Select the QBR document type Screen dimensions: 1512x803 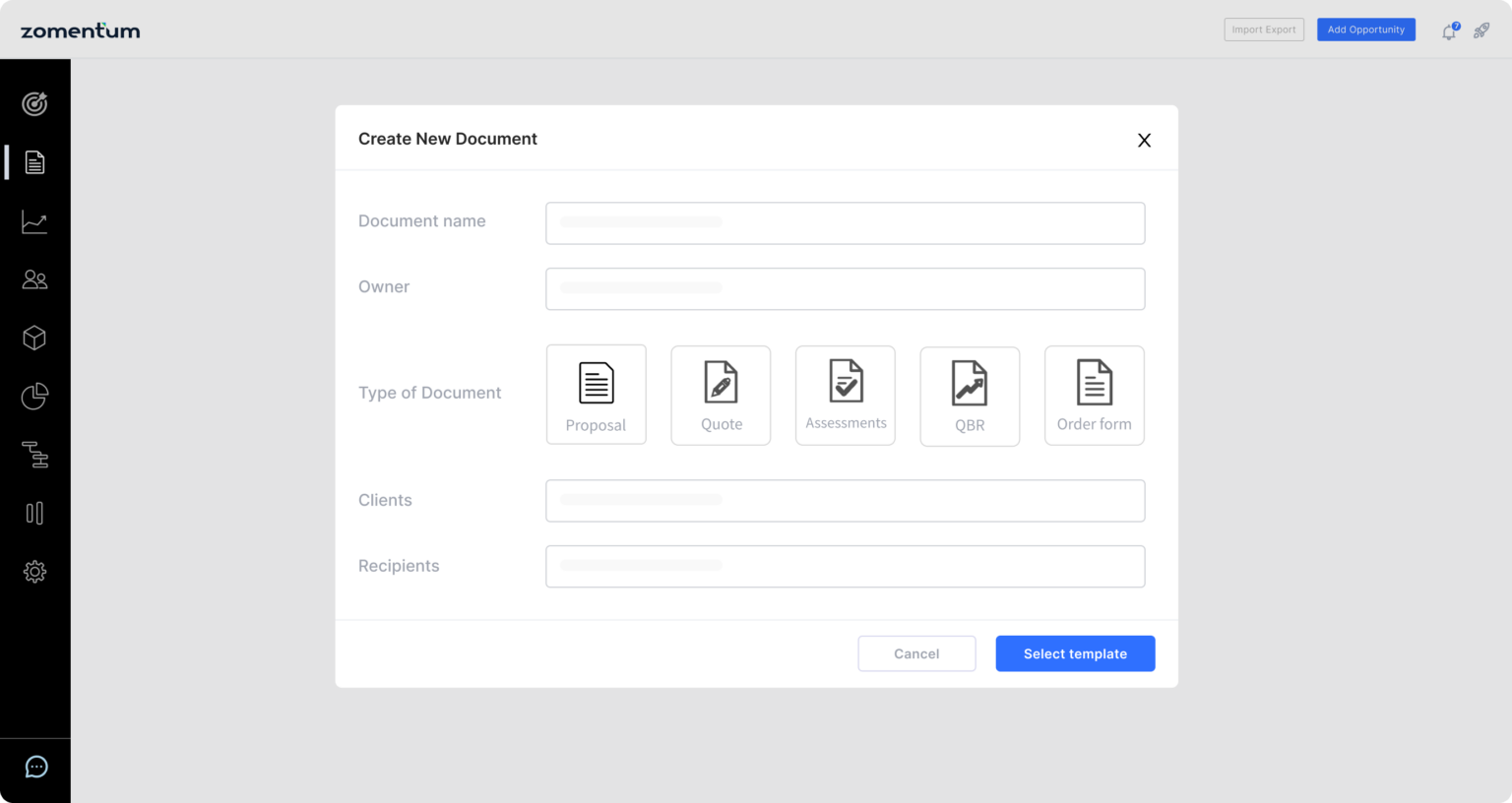[970, 396]
